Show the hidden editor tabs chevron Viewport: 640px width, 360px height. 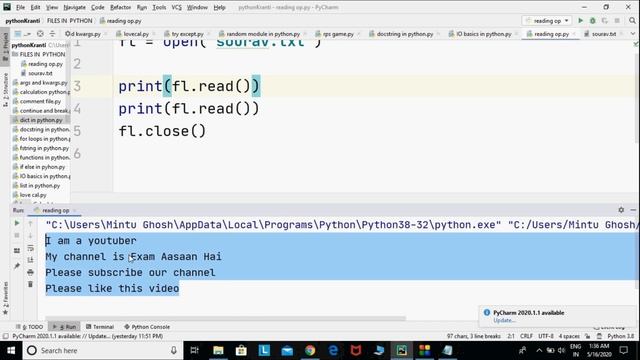[x=633, y=34]
